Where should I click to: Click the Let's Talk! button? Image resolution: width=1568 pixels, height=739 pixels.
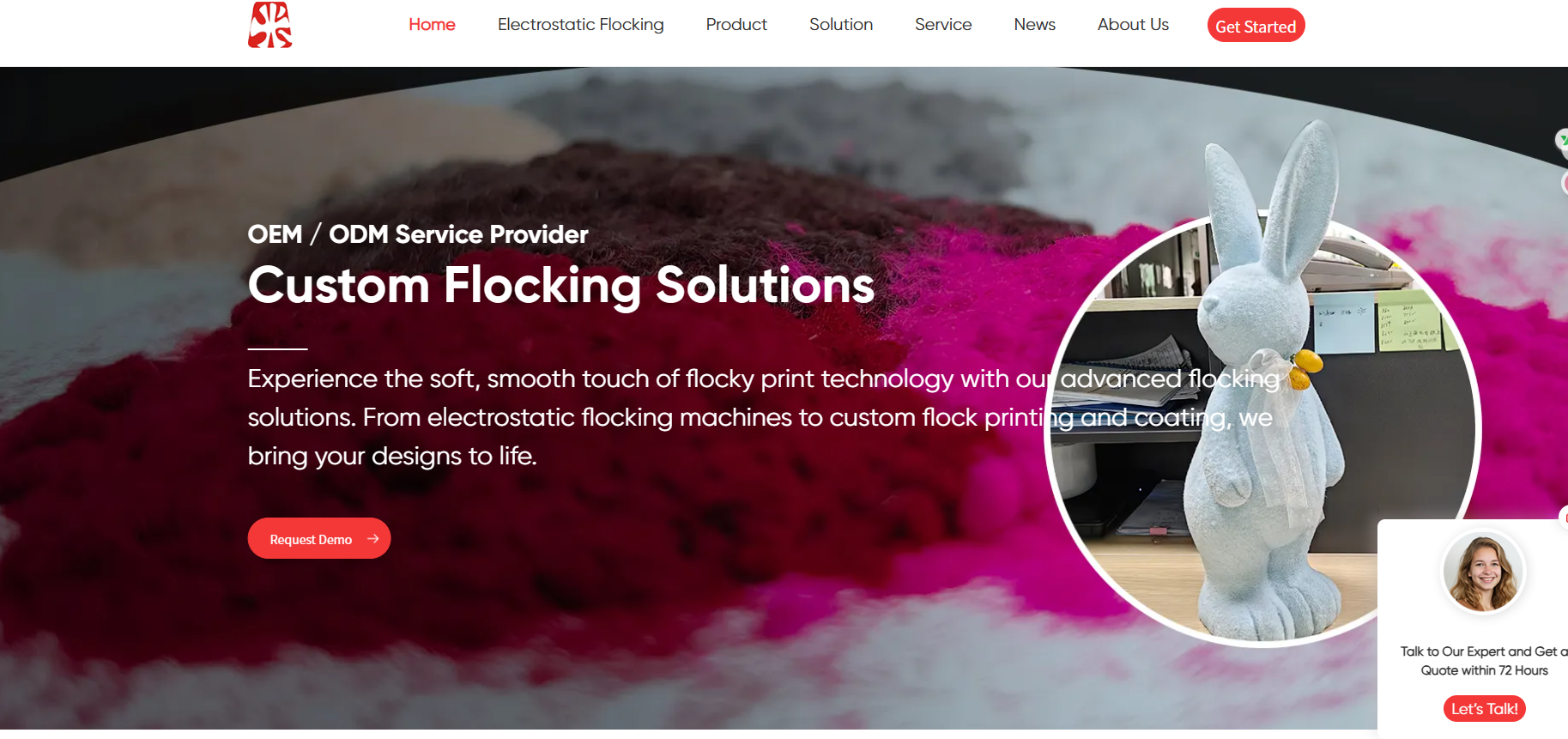coord(1485,709)
